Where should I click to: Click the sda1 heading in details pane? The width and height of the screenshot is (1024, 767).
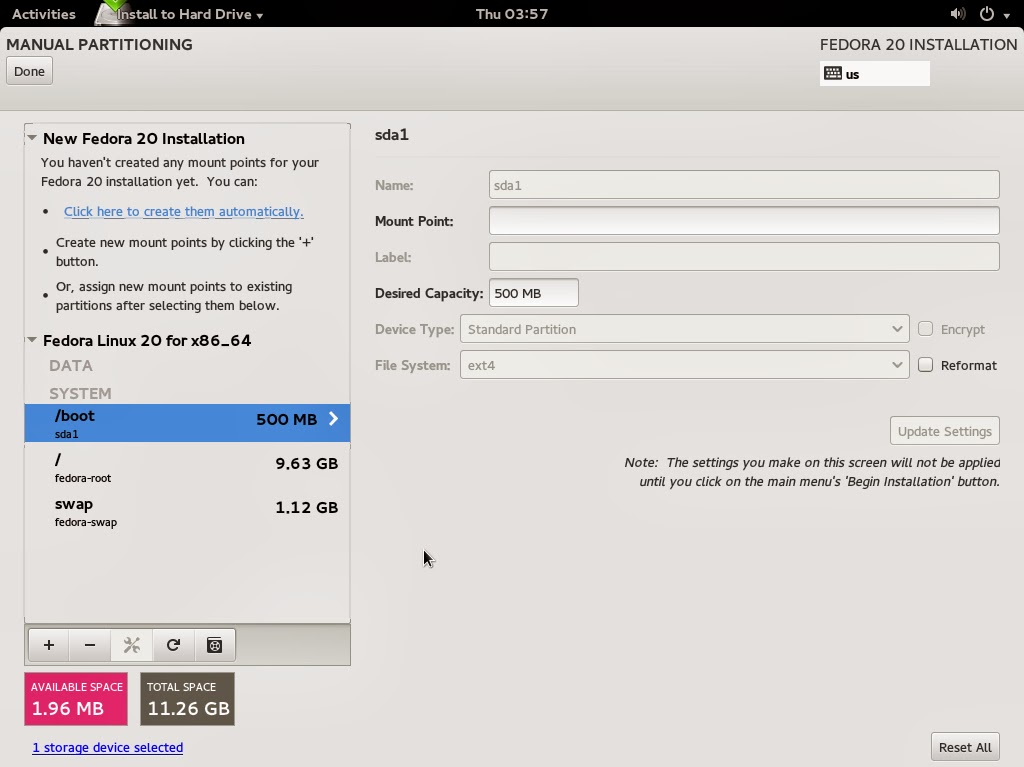pos(392,135)
